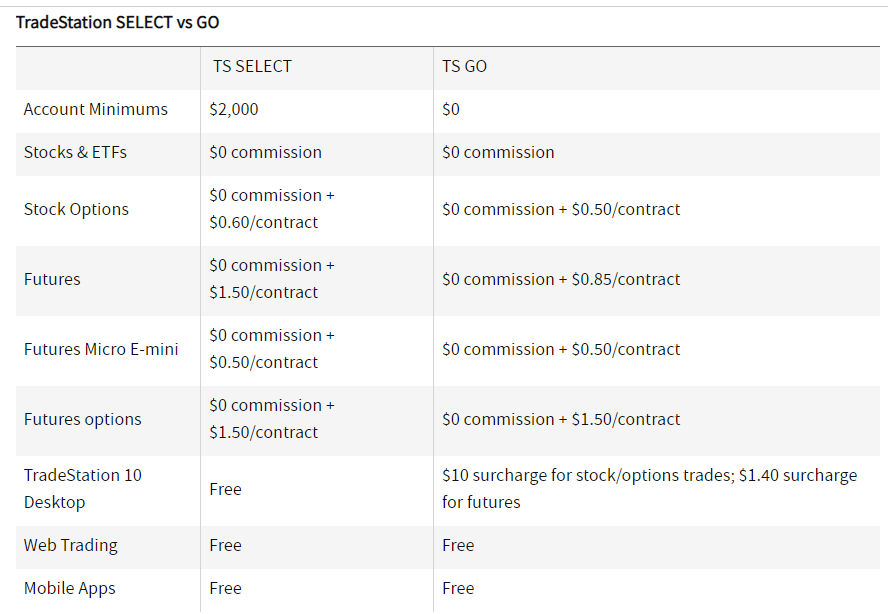Viewport: 888px width, 614px height.
Task: Click the Futures Micro E-mini row label
Action: click(101, 349)
